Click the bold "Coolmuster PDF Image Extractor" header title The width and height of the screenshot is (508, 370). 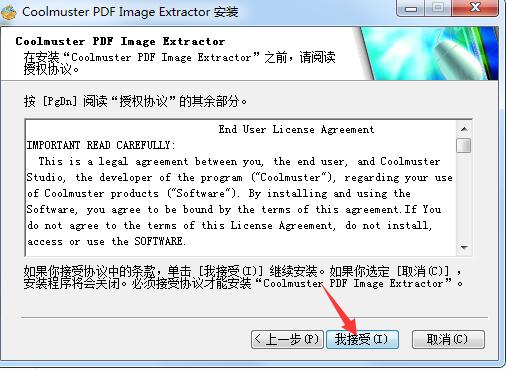click(120, 41)
